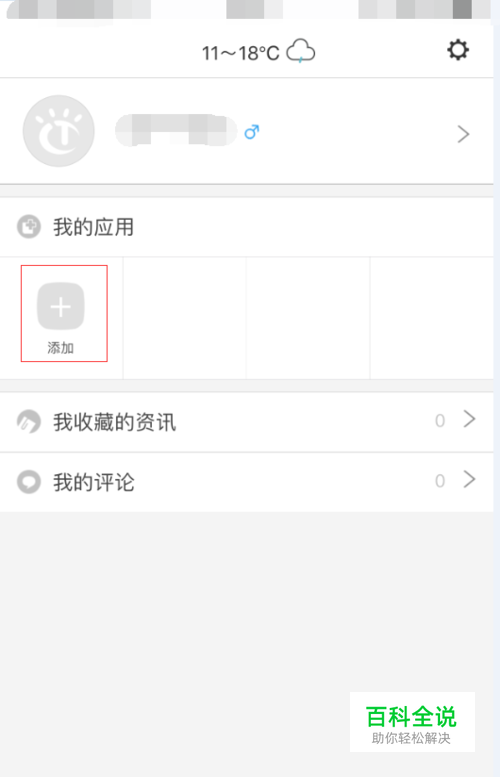Click the 11~18°C temperature text
The height and width of the screenshot is (777, 500).
pyautogui.click(x=241, y=53)
